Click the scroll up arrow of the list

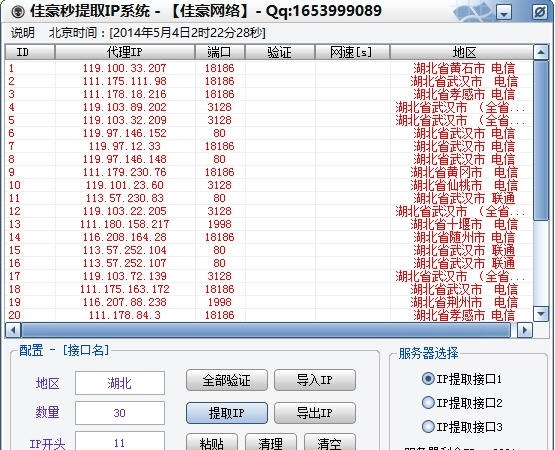(x=540, y=52)
